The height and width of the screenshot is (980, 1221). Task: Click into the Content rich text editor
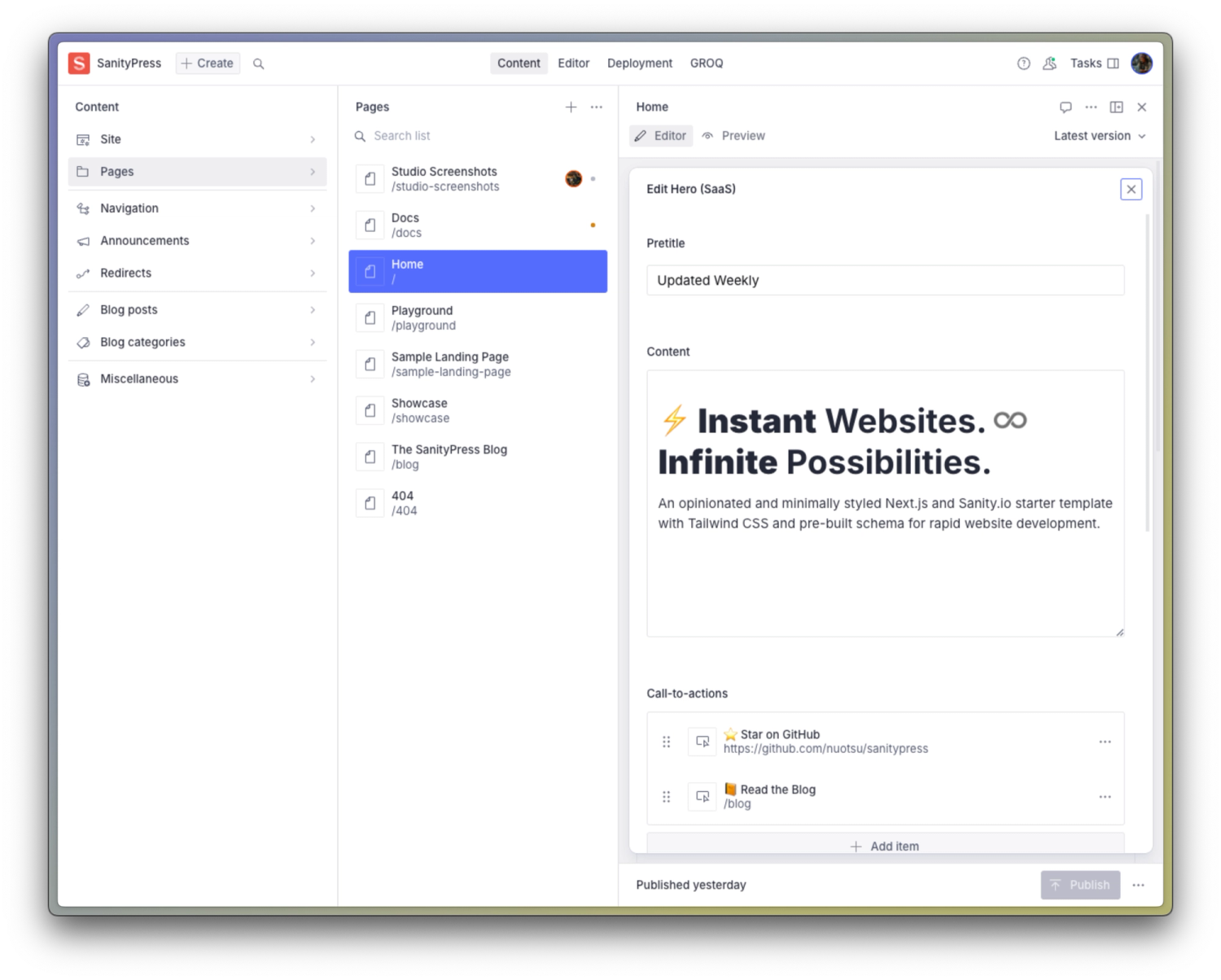pyautogui.click(x=885, y=503)
